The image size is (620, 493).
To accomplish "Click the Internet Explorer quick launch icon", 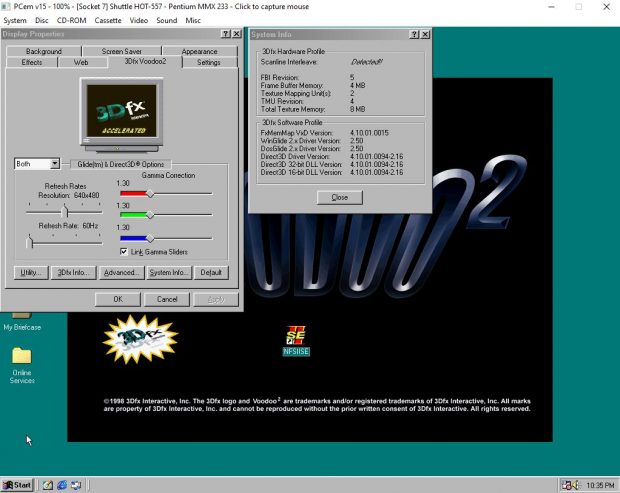I will (x=62, y=485).
